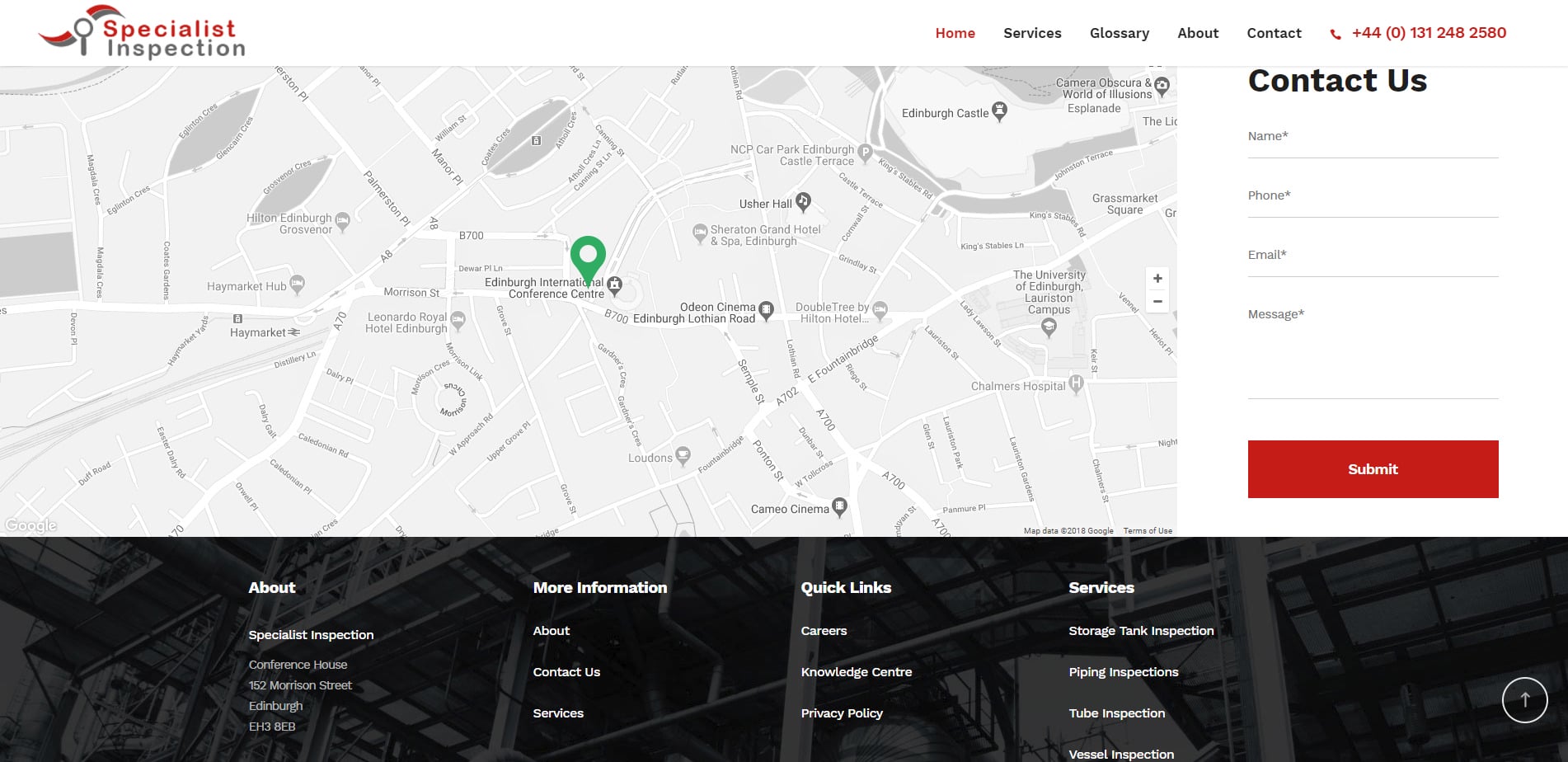Focus the Phone input field
Viewport: 1568px width, 762px height.
1373,196
